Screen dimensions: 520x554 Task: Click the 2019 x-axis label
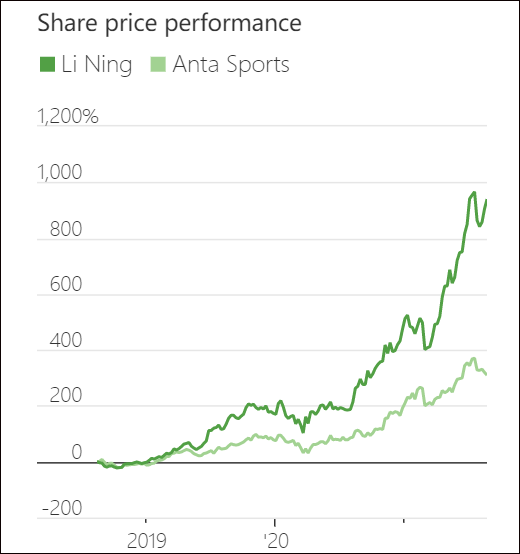(146, 541)
